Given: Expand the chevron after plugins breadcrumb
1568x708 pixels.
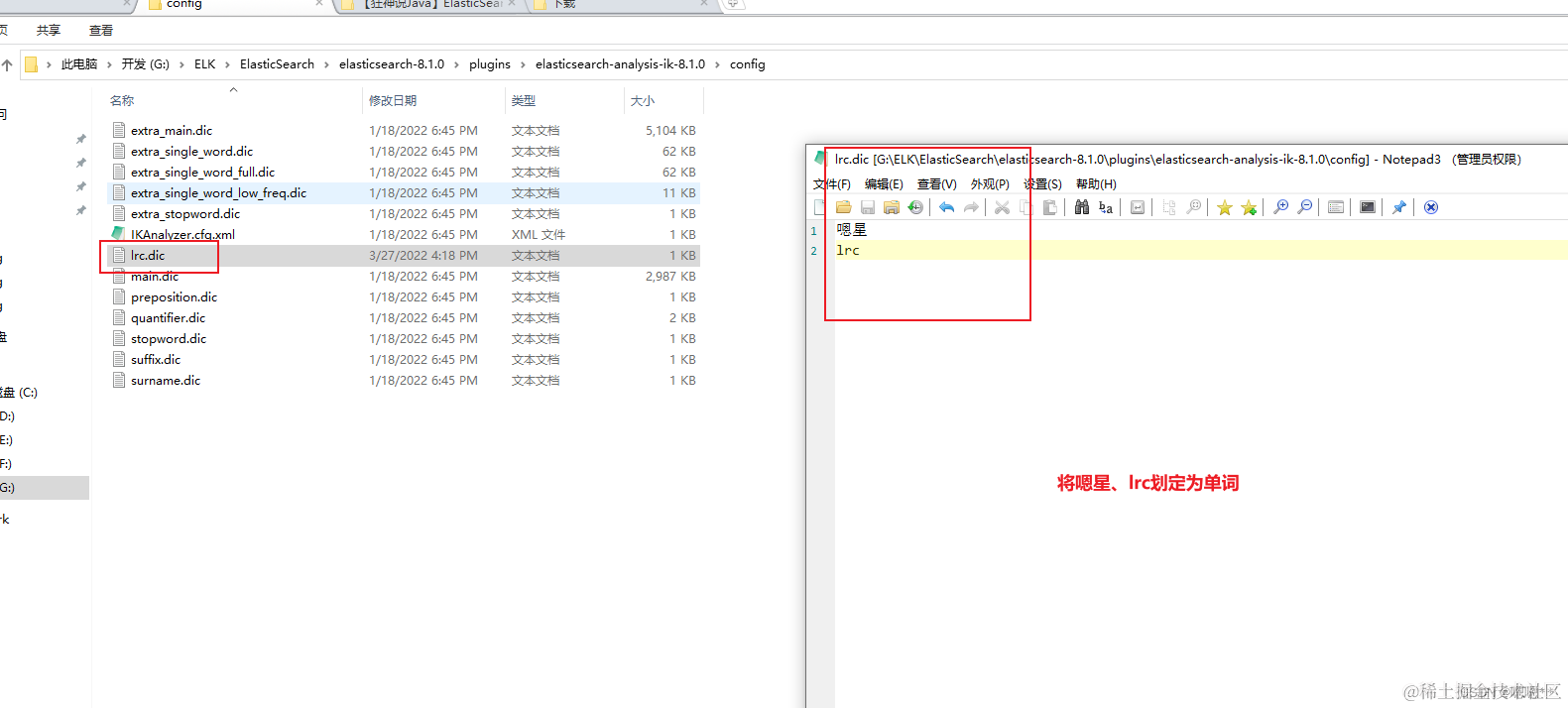Looking at the screenshot, I should pos(524,64).
